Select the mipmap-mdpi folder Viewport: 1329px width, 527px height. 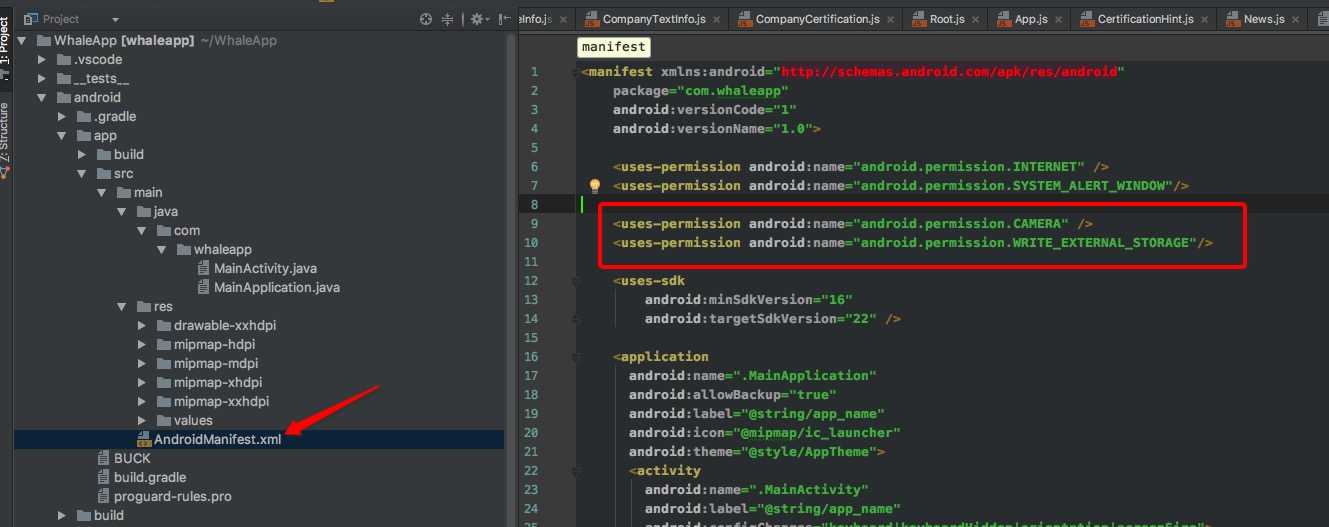215,364
